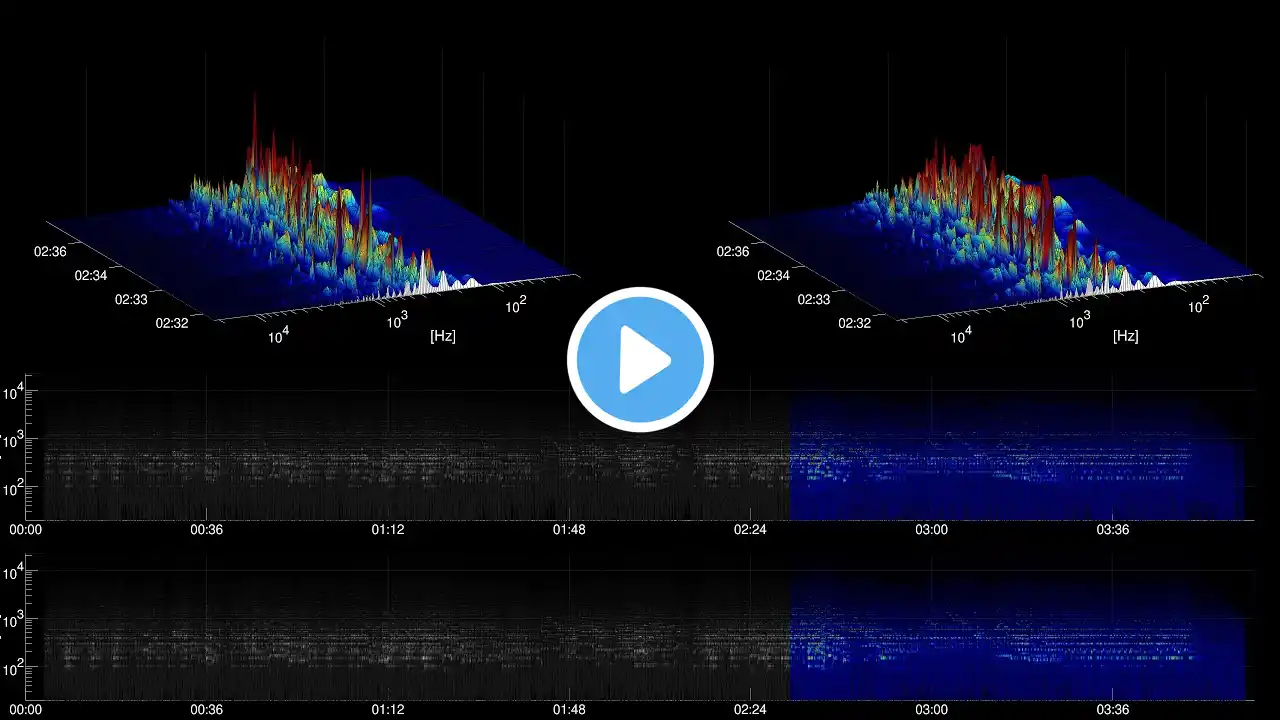Click "00:36" under the lower spectrogram
This screenshot has height=720, width=1280.
207,710
